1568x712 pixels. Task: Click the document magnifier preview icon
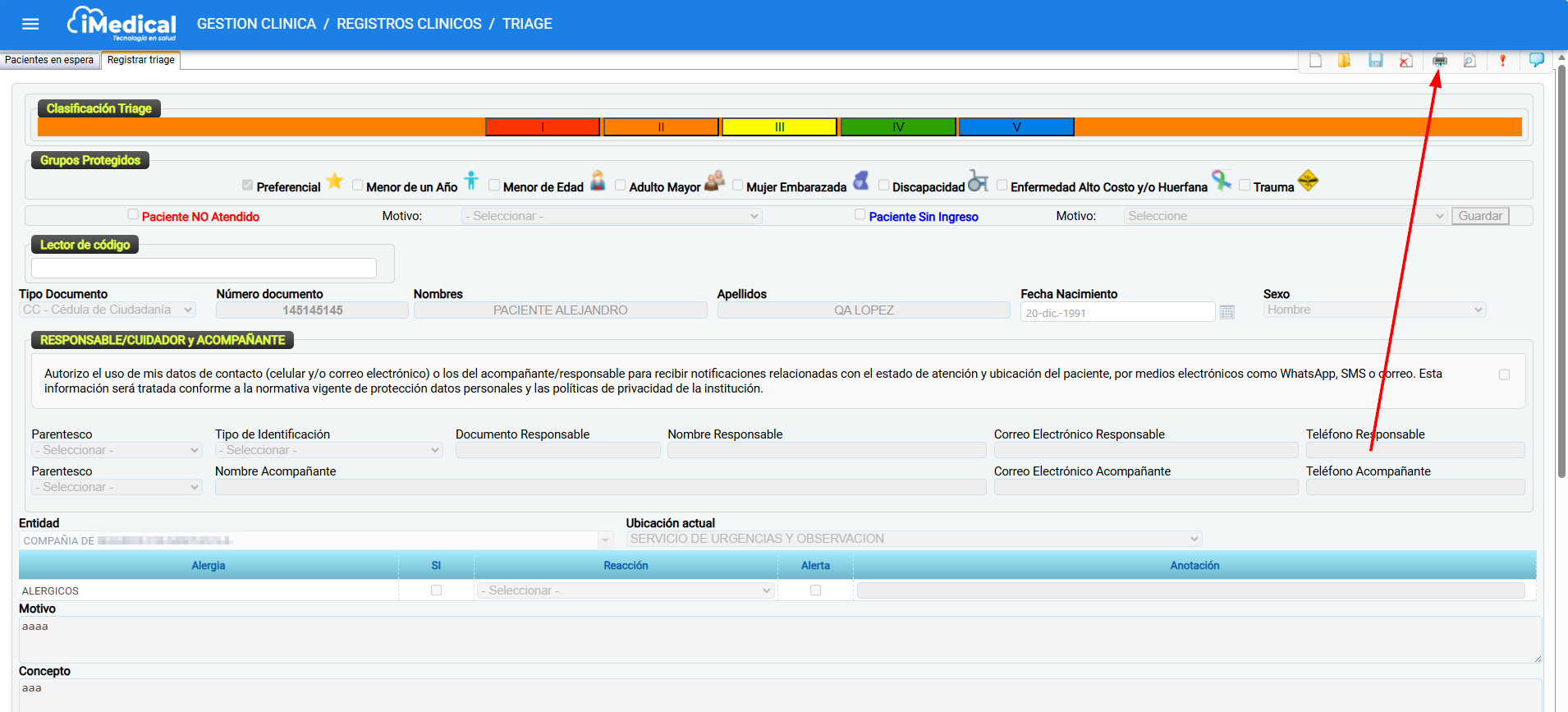pos(1469,61)
